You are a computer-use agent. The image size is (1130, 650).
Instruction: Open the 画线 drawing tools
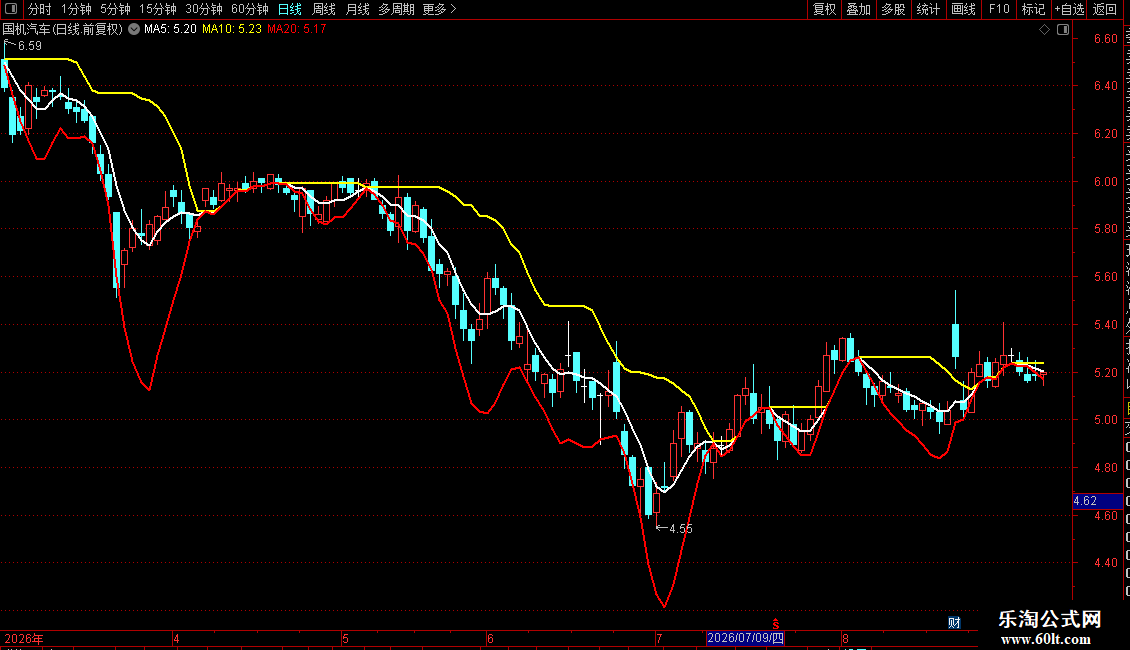963,9
